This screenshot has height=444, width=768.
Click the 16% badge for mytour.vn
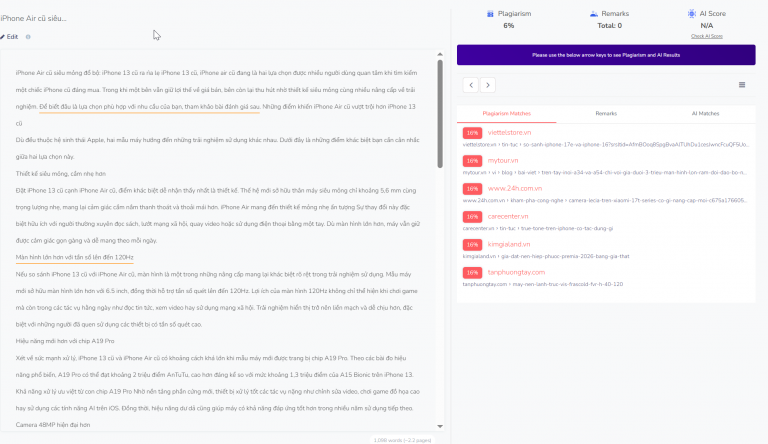click(472, 161)
